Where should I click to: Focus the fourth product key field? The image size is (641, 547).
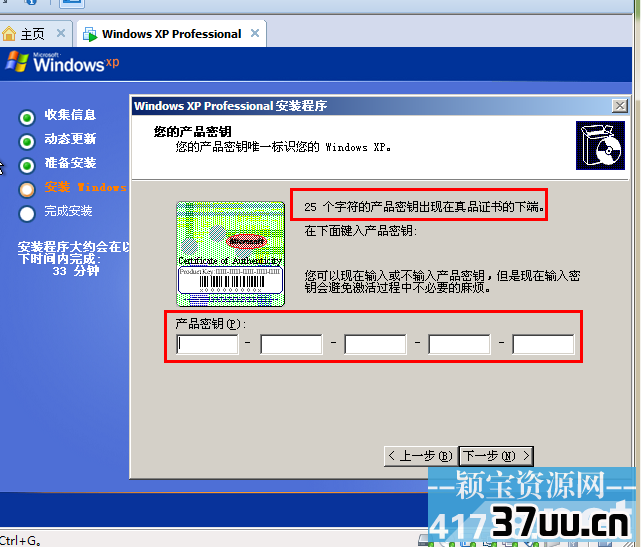coord(459,344)
